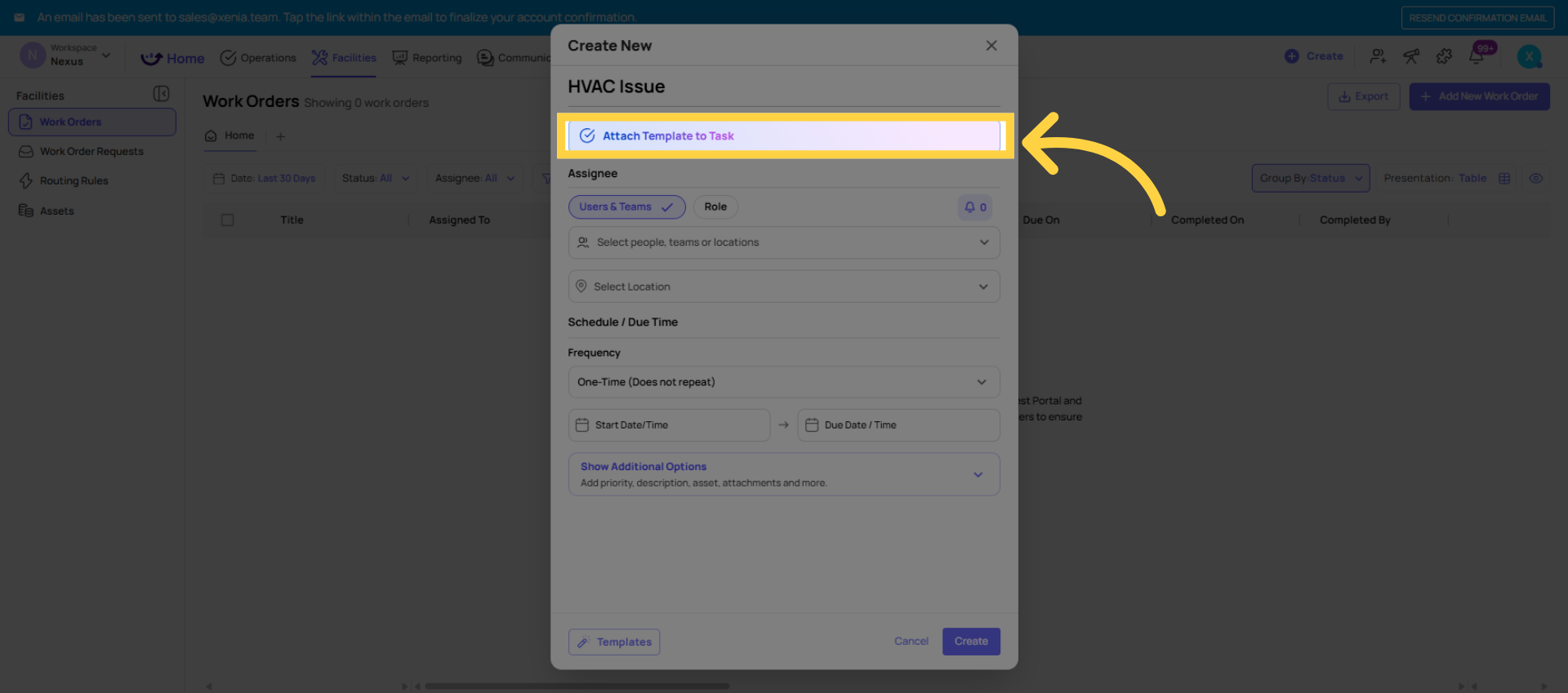
Task: Toggle the select-all checkbox in table header
Action: point(228,220)
